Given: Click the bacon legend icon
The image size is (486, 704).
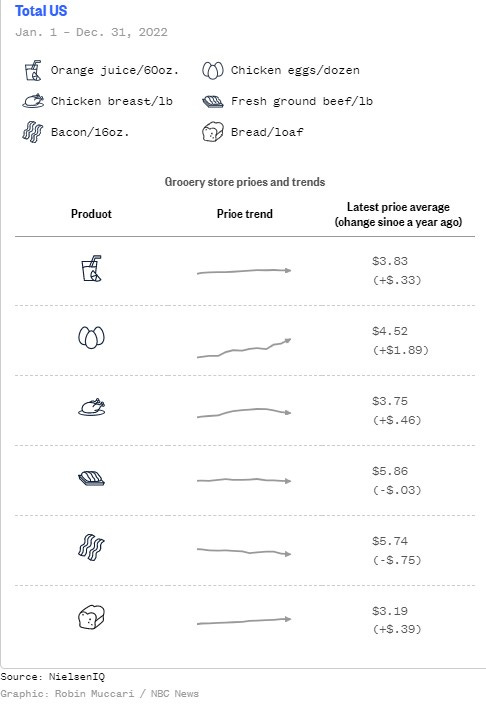Looking at the screenshot, I should pyautogui.click(x=33, y=132).
